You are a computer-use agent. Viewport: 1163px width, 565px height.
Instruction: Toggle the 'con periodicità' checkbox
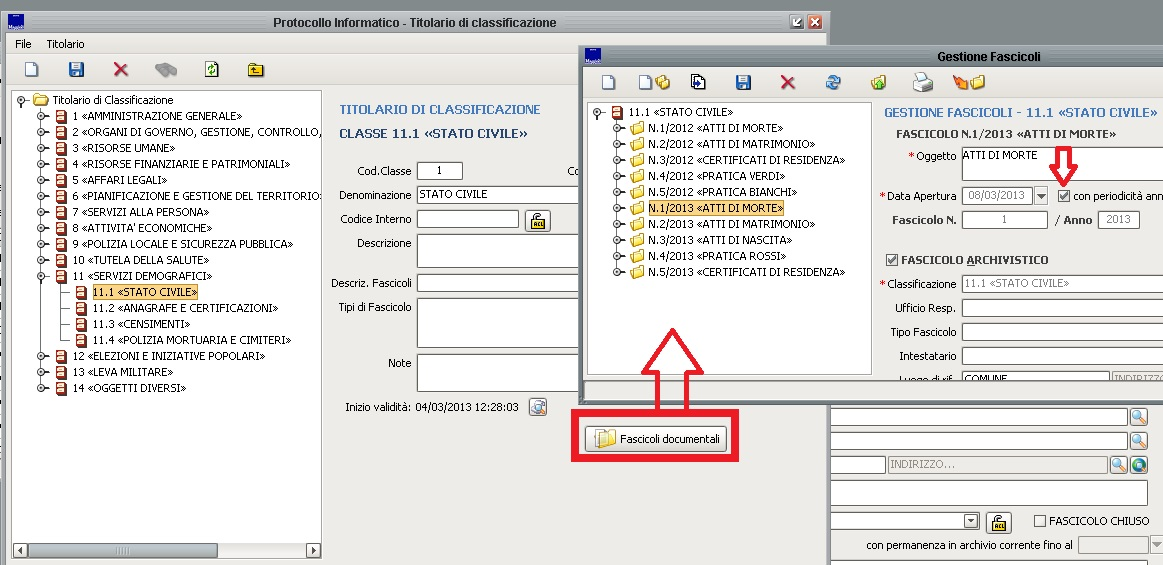[x=1064, y=196]
